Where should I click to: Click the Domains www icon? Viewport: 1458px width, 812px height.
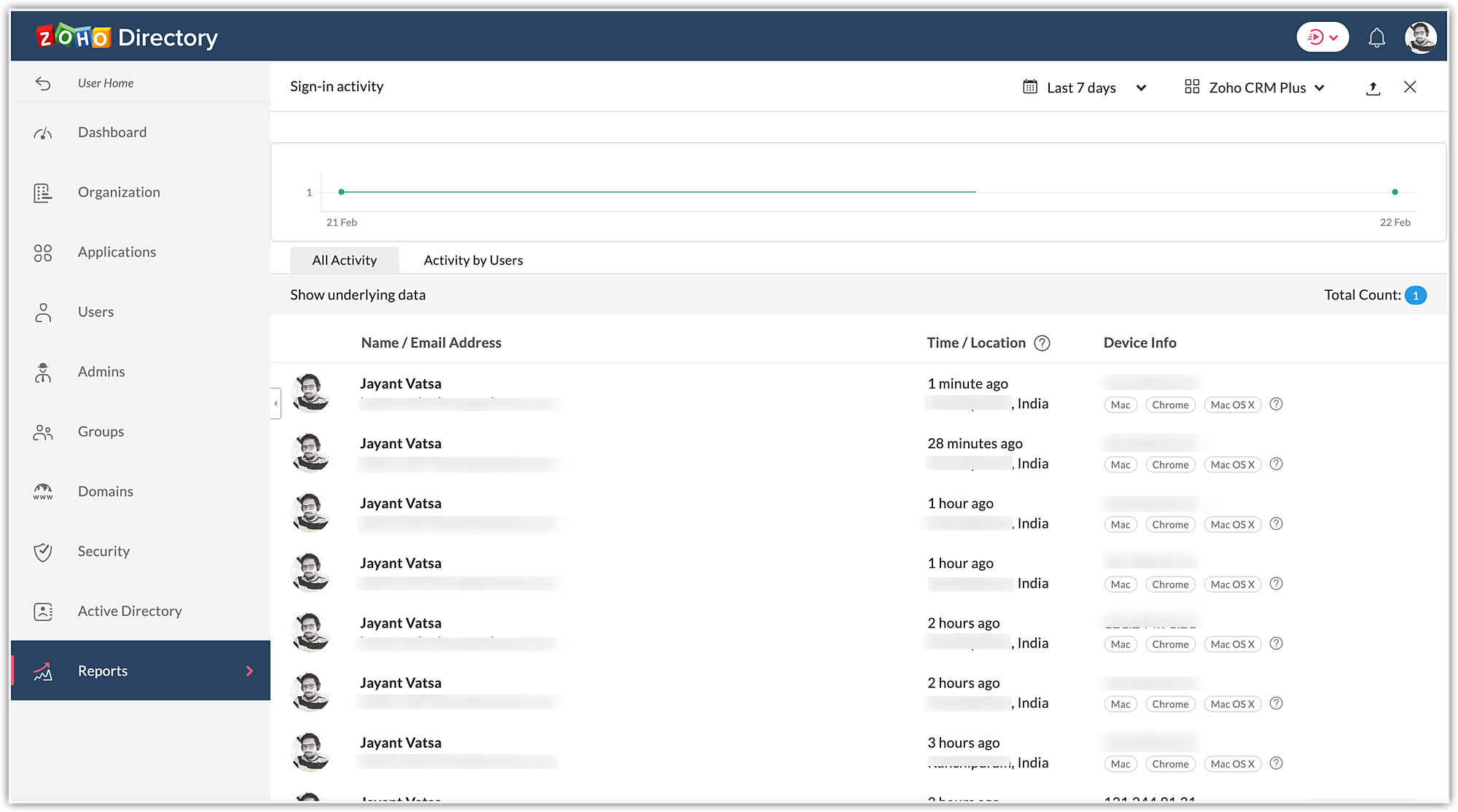click(43, 492)
